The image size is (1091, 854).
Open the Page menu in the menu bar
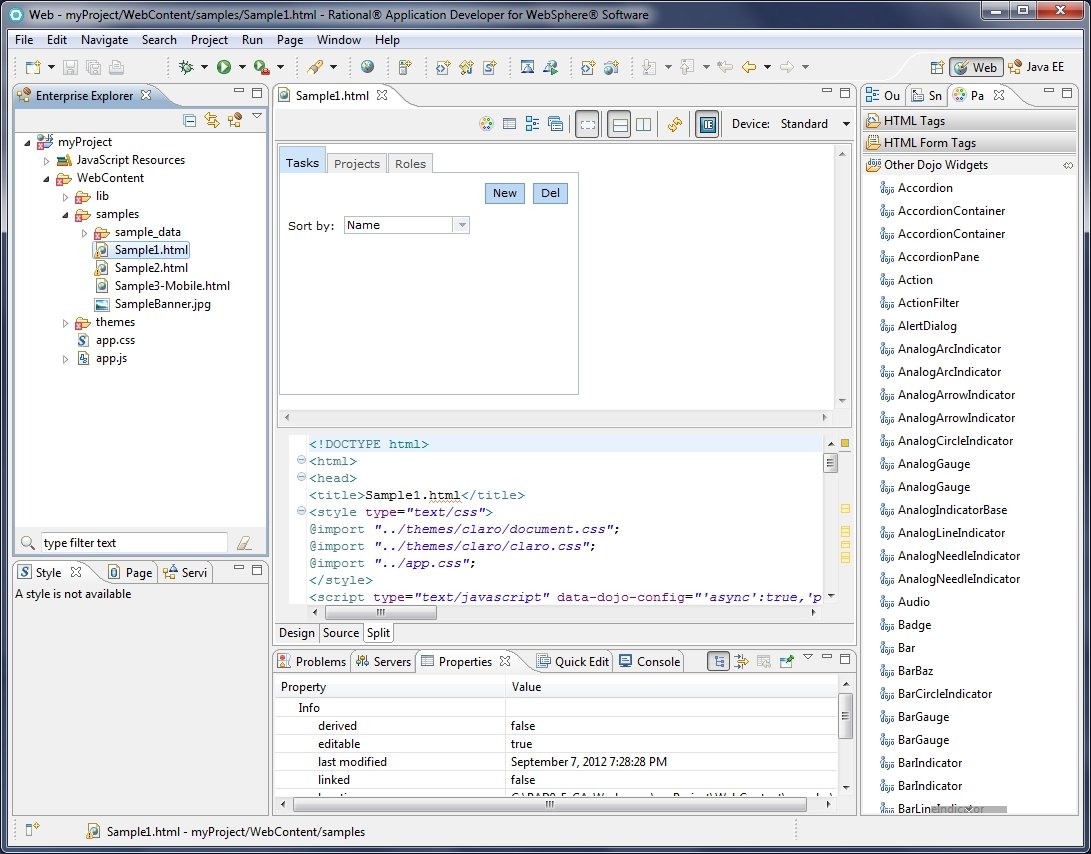coord(289,40)
